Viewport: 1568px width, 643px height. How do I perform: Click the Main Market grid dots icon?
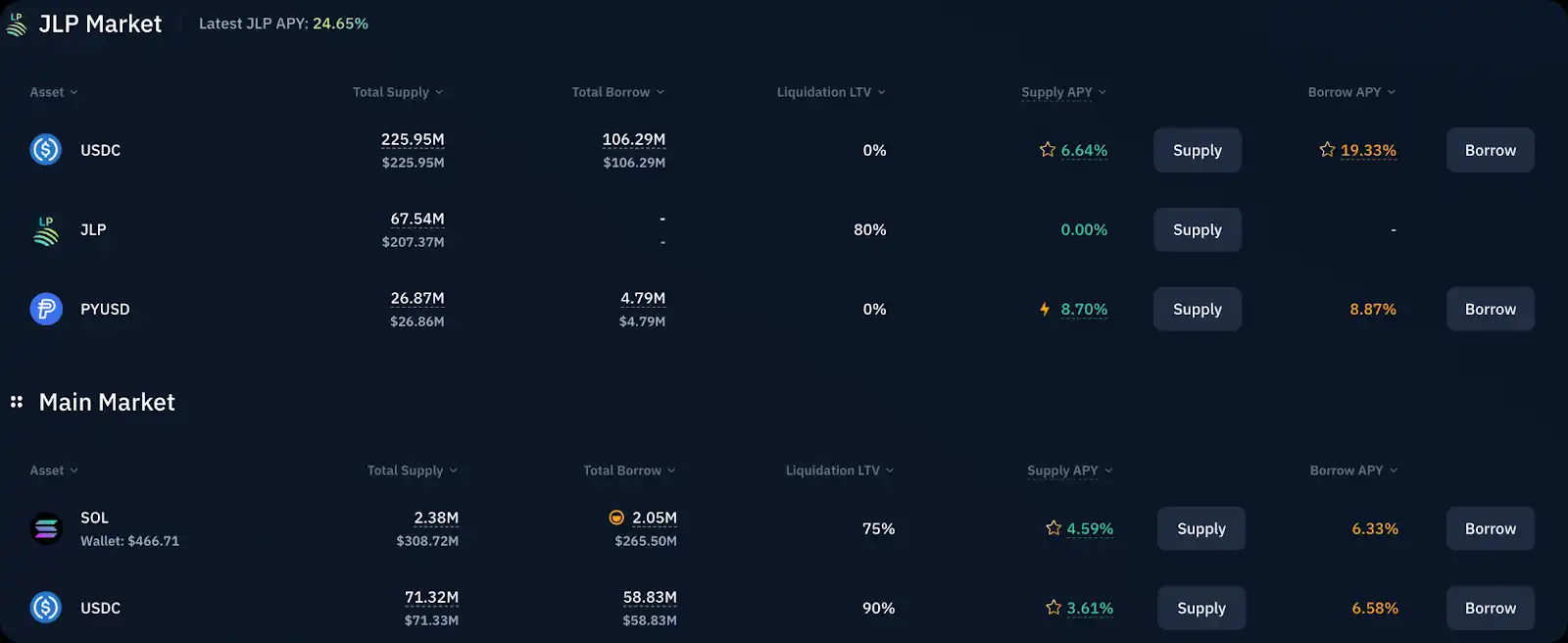(17, 402)
